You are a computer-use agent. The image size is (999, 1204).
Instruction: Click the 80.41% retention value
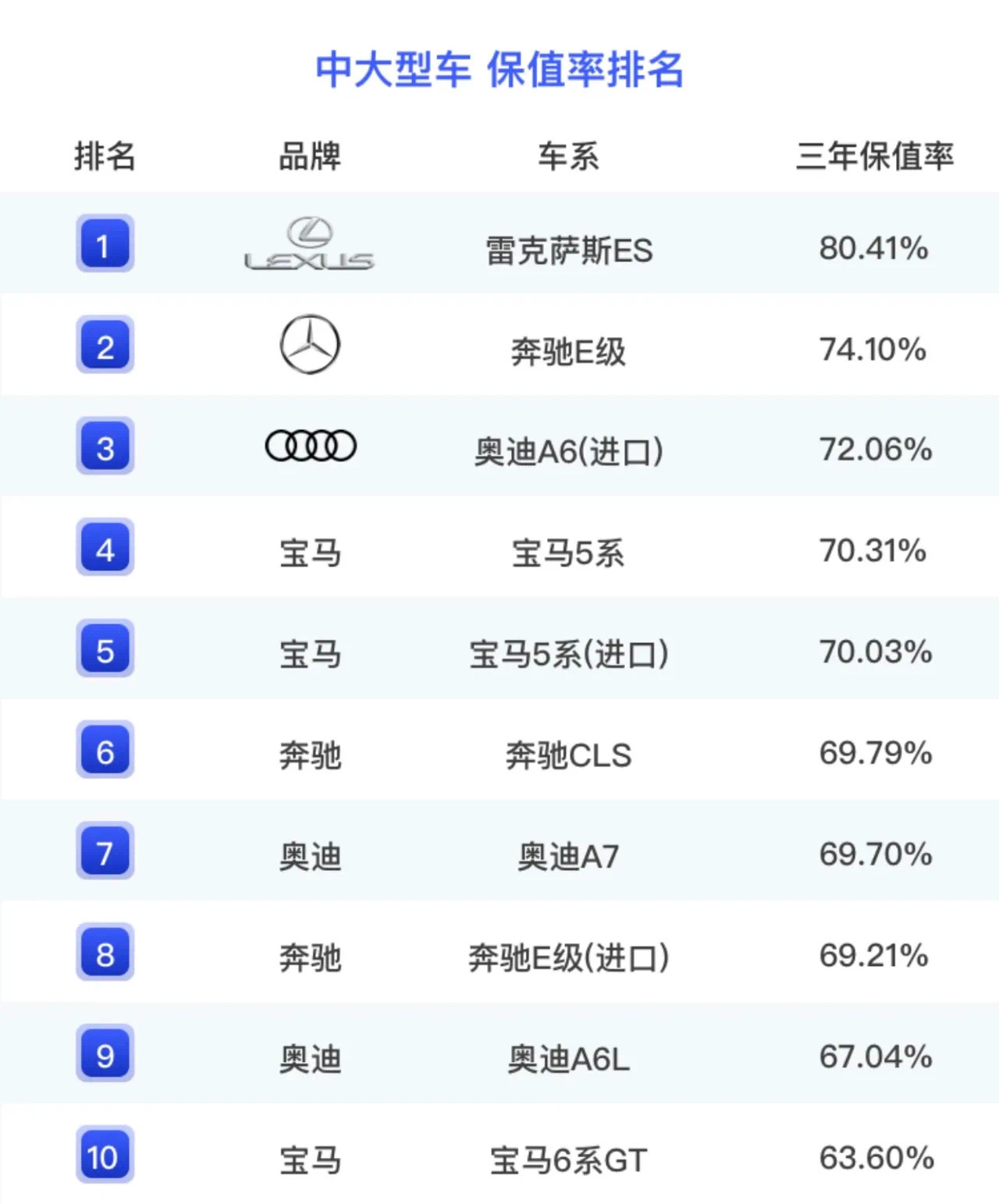[x=873, y=248]
